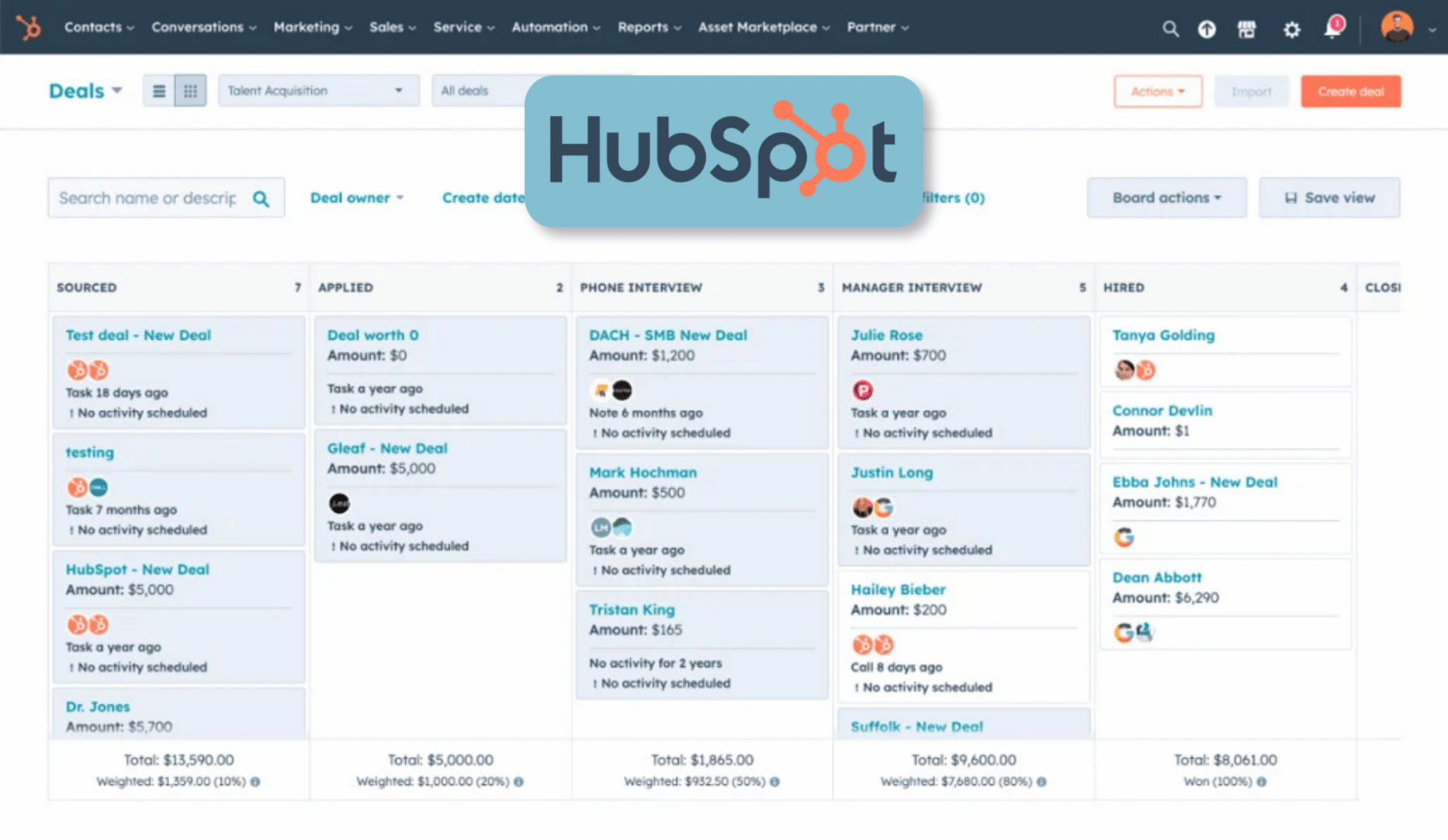Viewport: 1448px width, 840px height.
Task: Expand the Create date filter
Action: (x=483, y=198)
